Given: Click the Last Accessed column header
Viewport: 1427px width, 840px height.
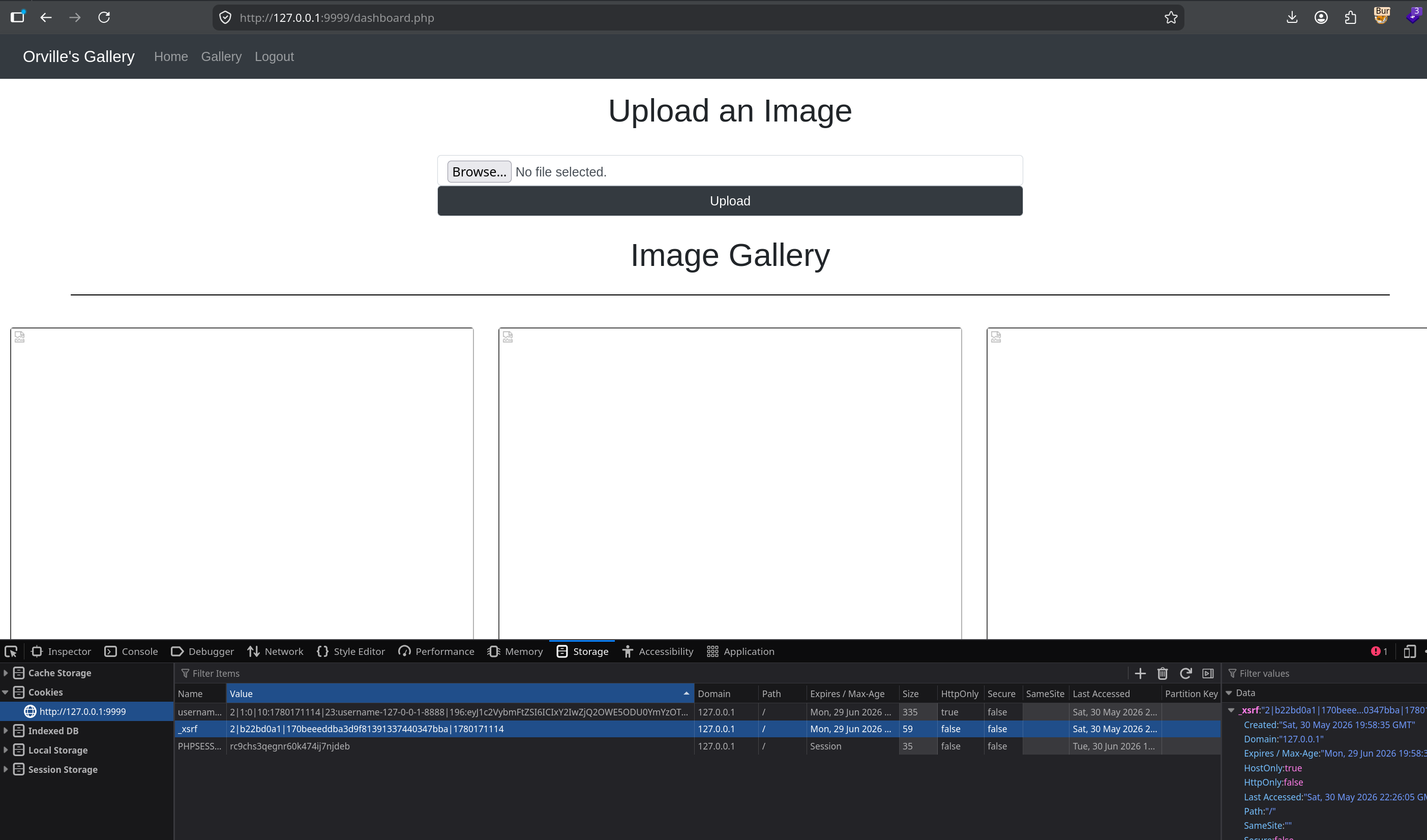Looking at the screenshot, I should (x=1115, y=694).
